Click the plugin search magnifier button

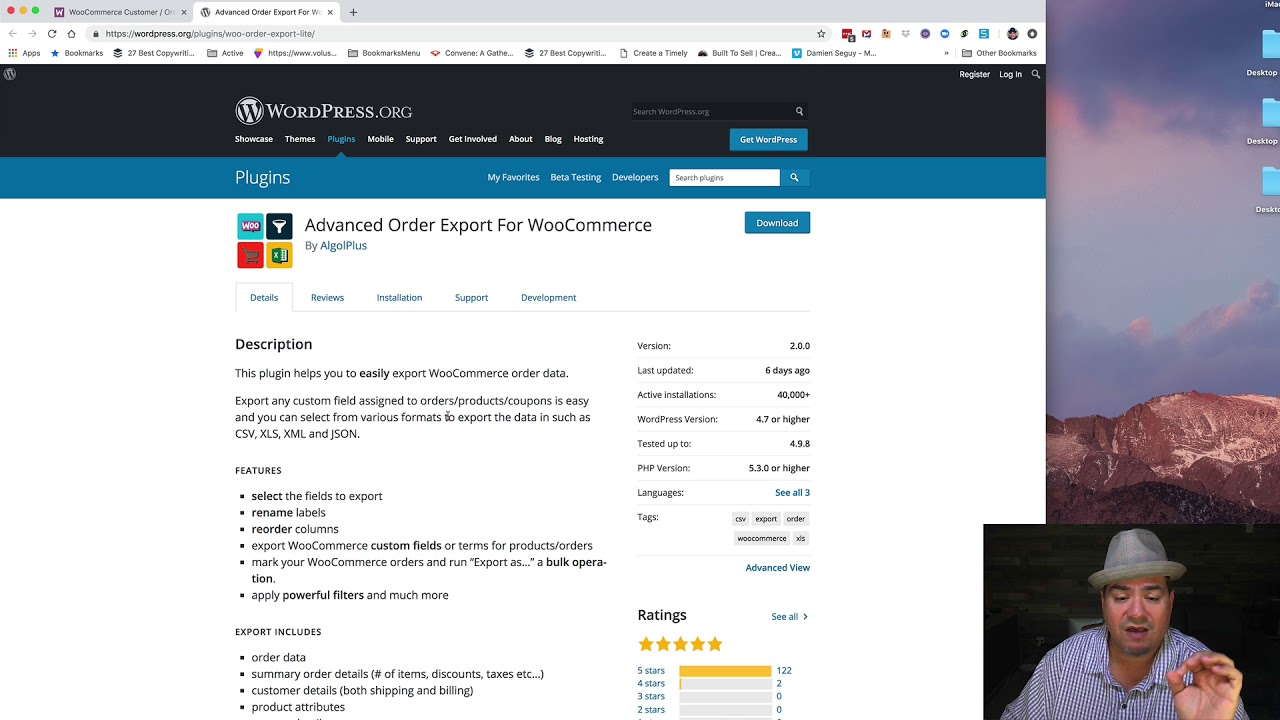[794, 177]
